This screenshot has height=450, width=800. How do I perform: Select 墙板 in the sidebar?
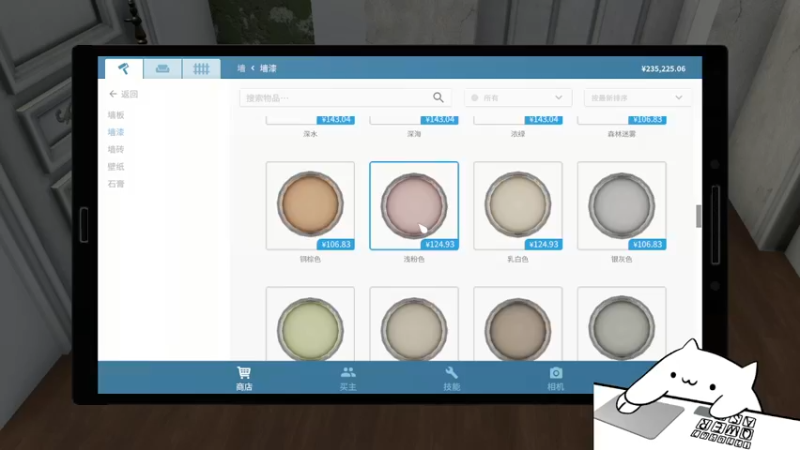(x=116, y=115)
